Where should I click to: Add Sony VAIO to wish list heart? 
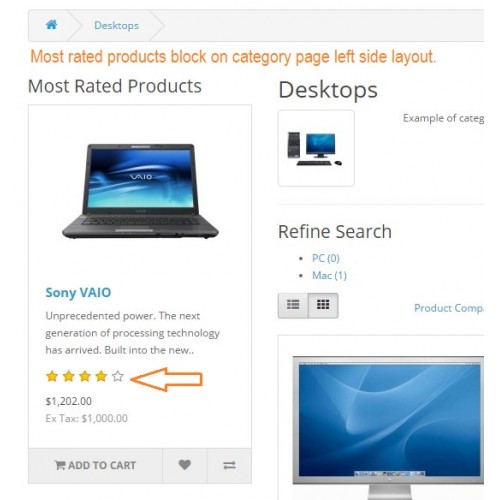(x=185, y=465)
